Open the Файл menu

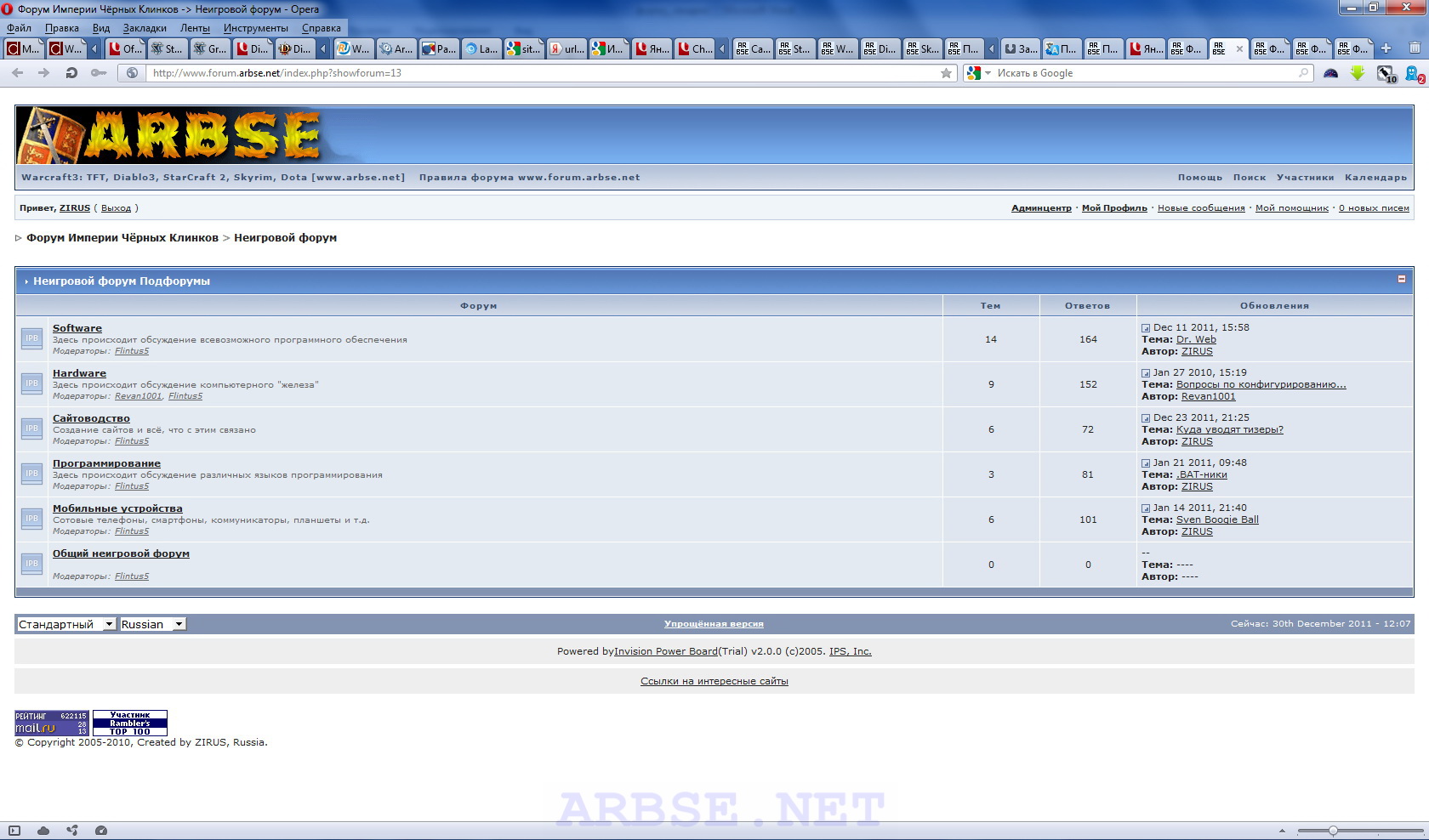(x=19, y=28)
